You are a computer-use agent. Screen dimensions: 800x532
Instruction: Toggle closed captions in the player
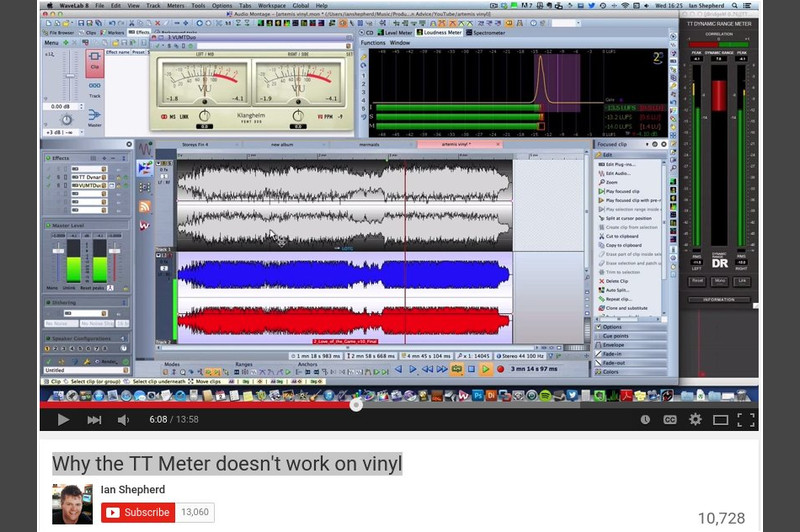669,419
